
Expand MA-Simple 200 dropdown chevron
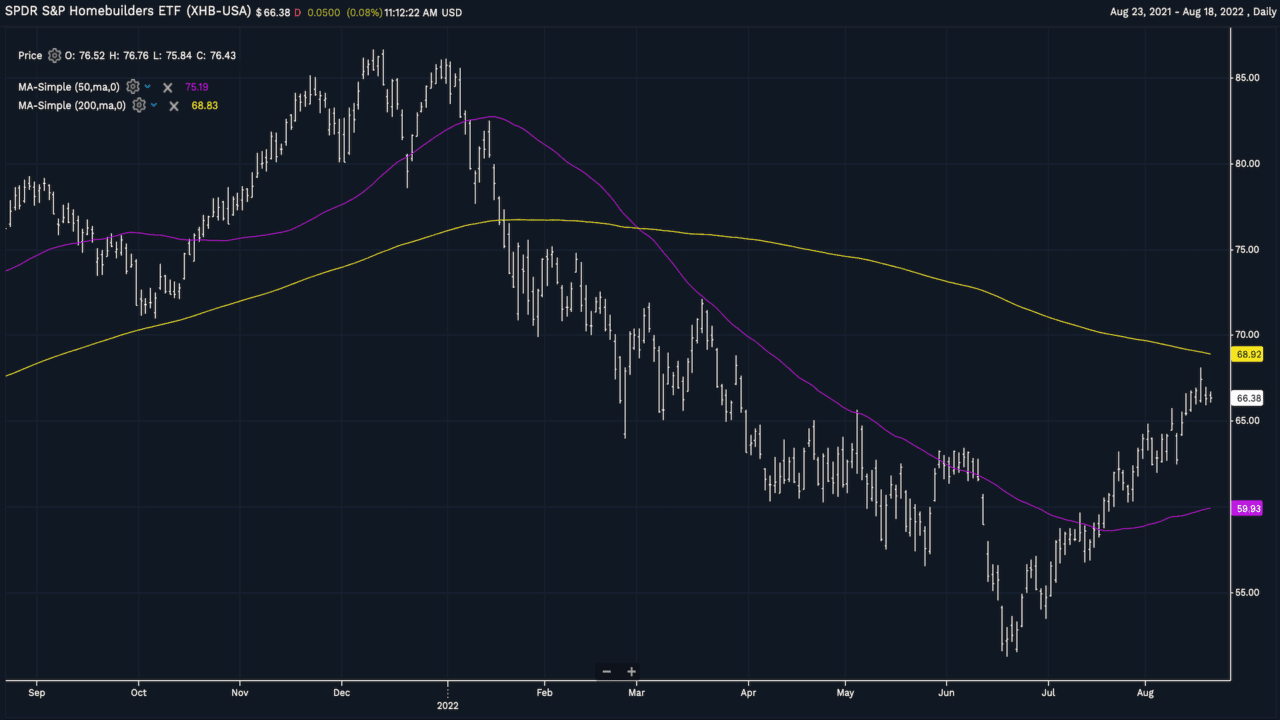pyautogui.click(x=154, y=105)
